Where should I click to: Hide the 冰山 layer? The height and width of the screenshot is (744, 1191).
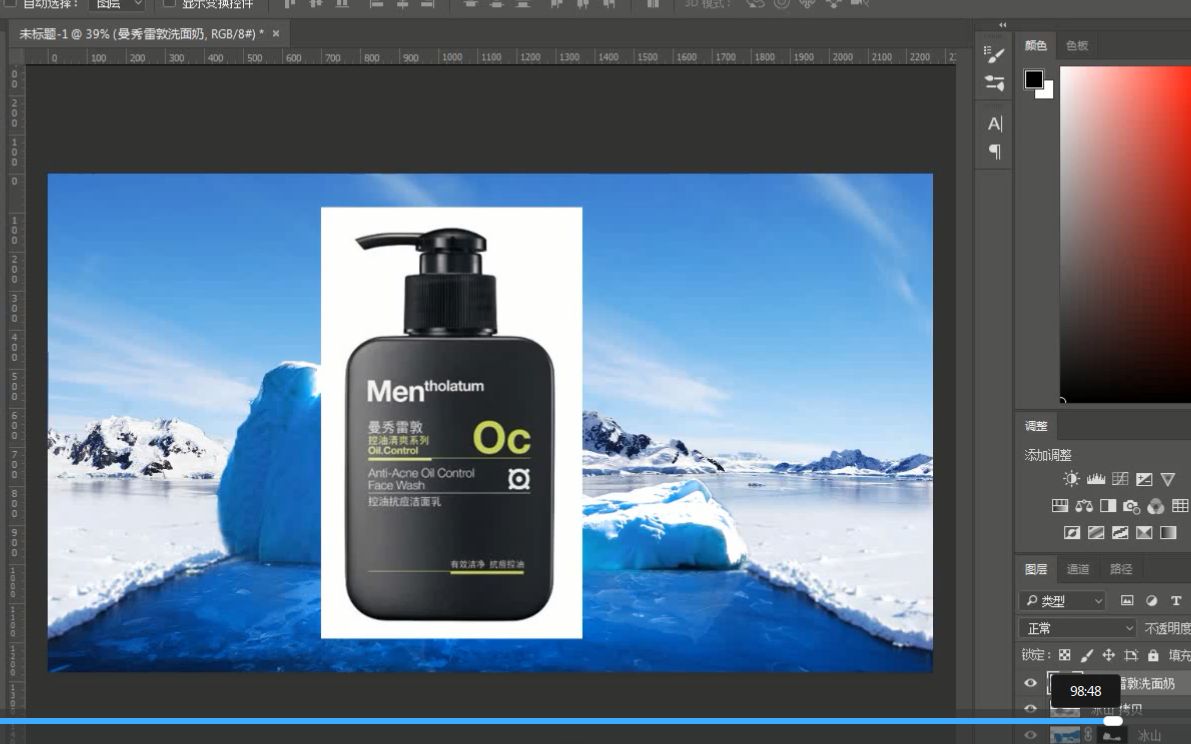tap(1030, 734)
